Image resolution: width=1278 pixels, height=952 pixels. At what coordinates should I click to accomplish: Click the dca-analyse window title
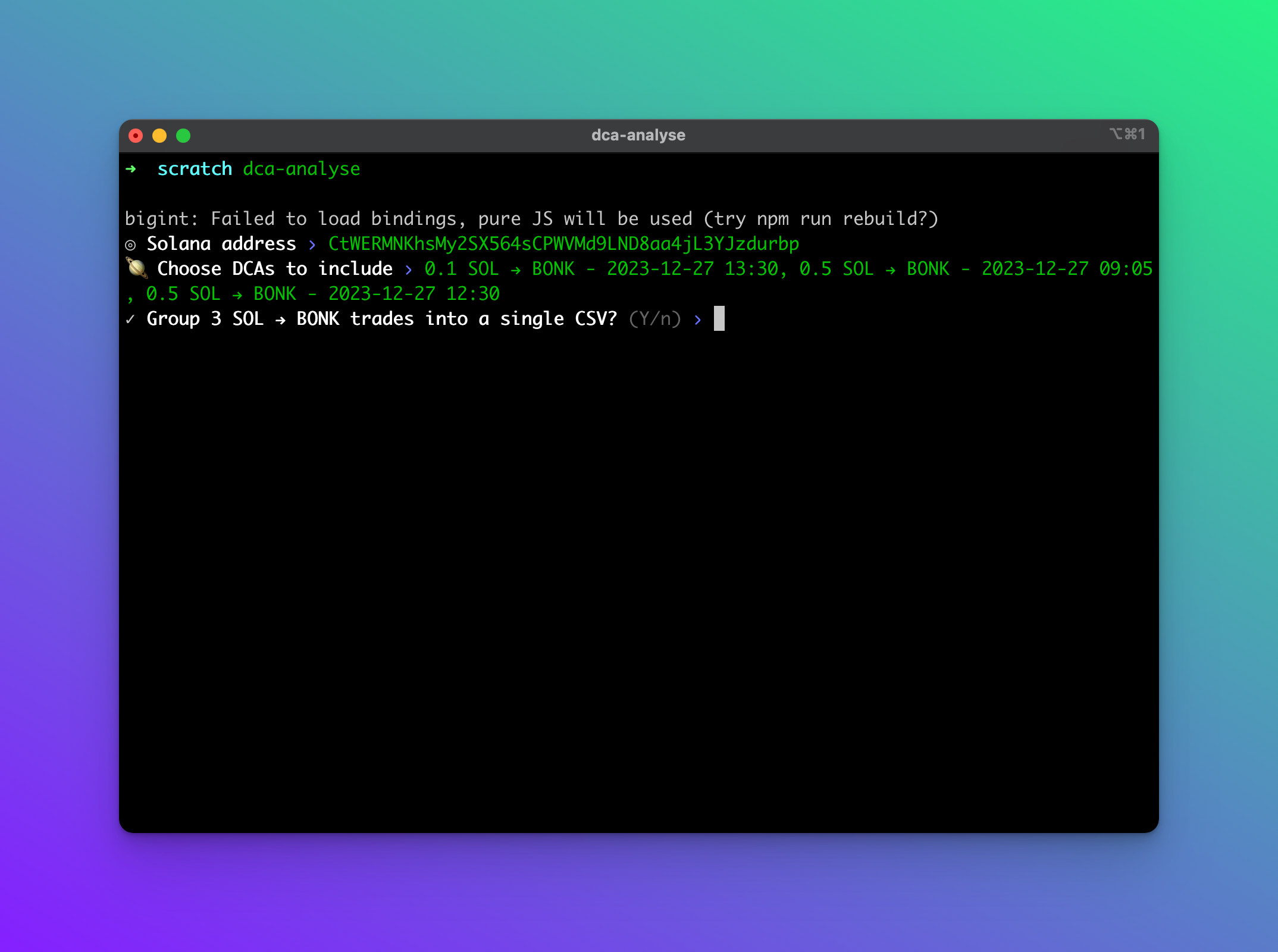pyautogui.click(x=638, y=135)
